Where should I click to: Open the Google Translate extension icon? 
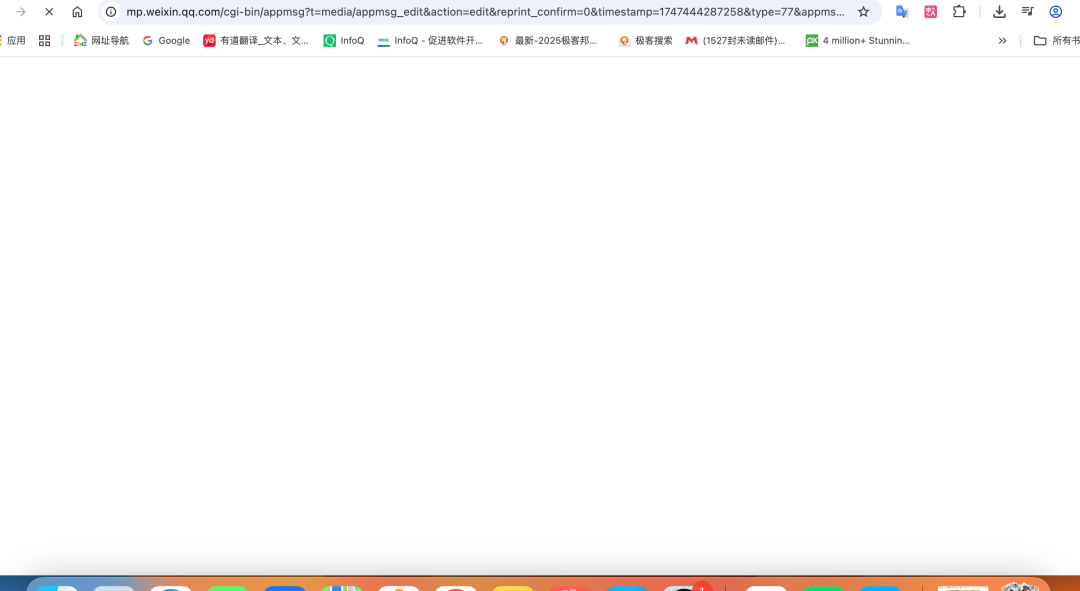click(902, 12)
